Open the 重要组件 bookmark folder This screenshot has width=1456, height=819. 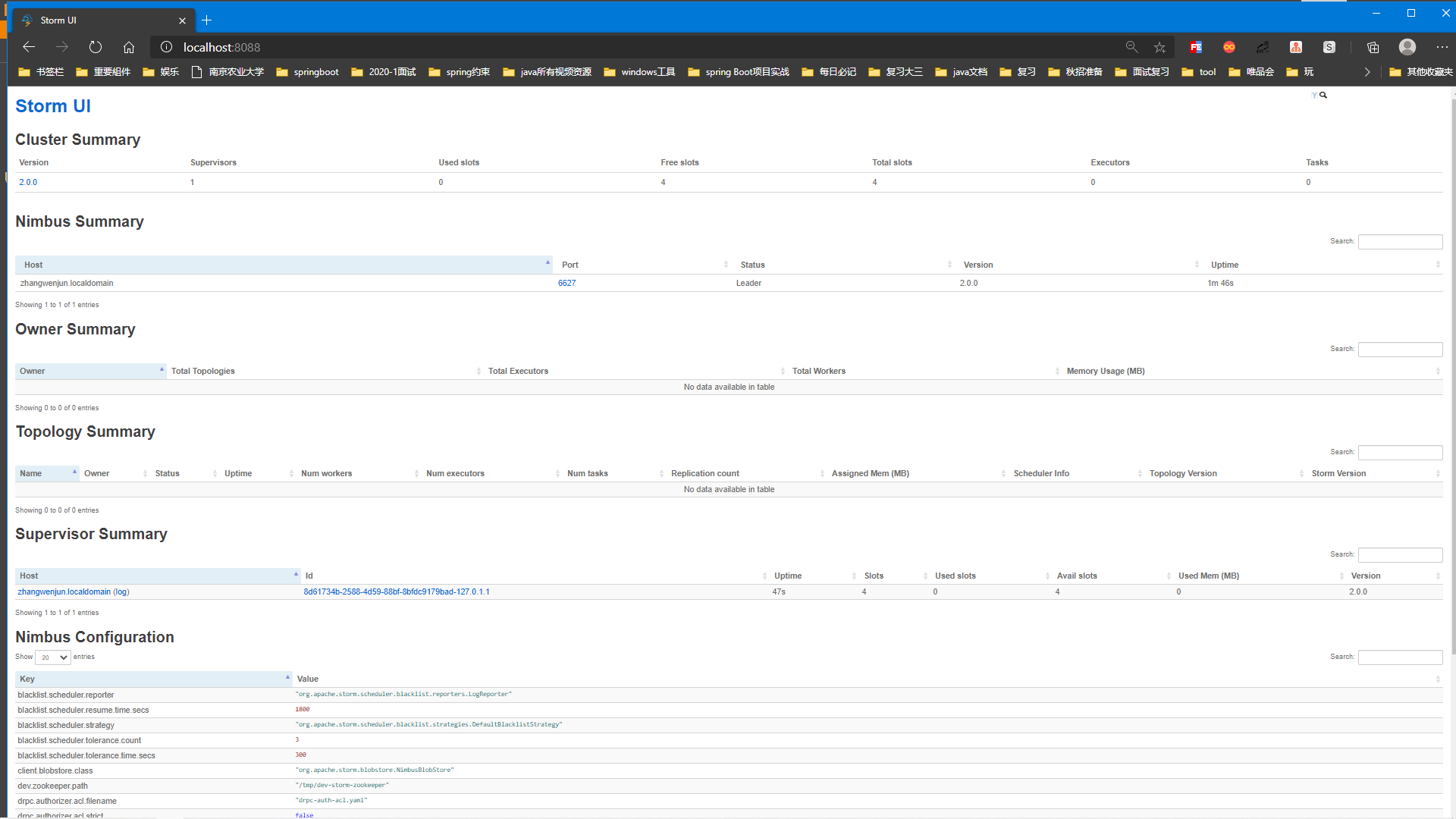(x=103, y=72)
